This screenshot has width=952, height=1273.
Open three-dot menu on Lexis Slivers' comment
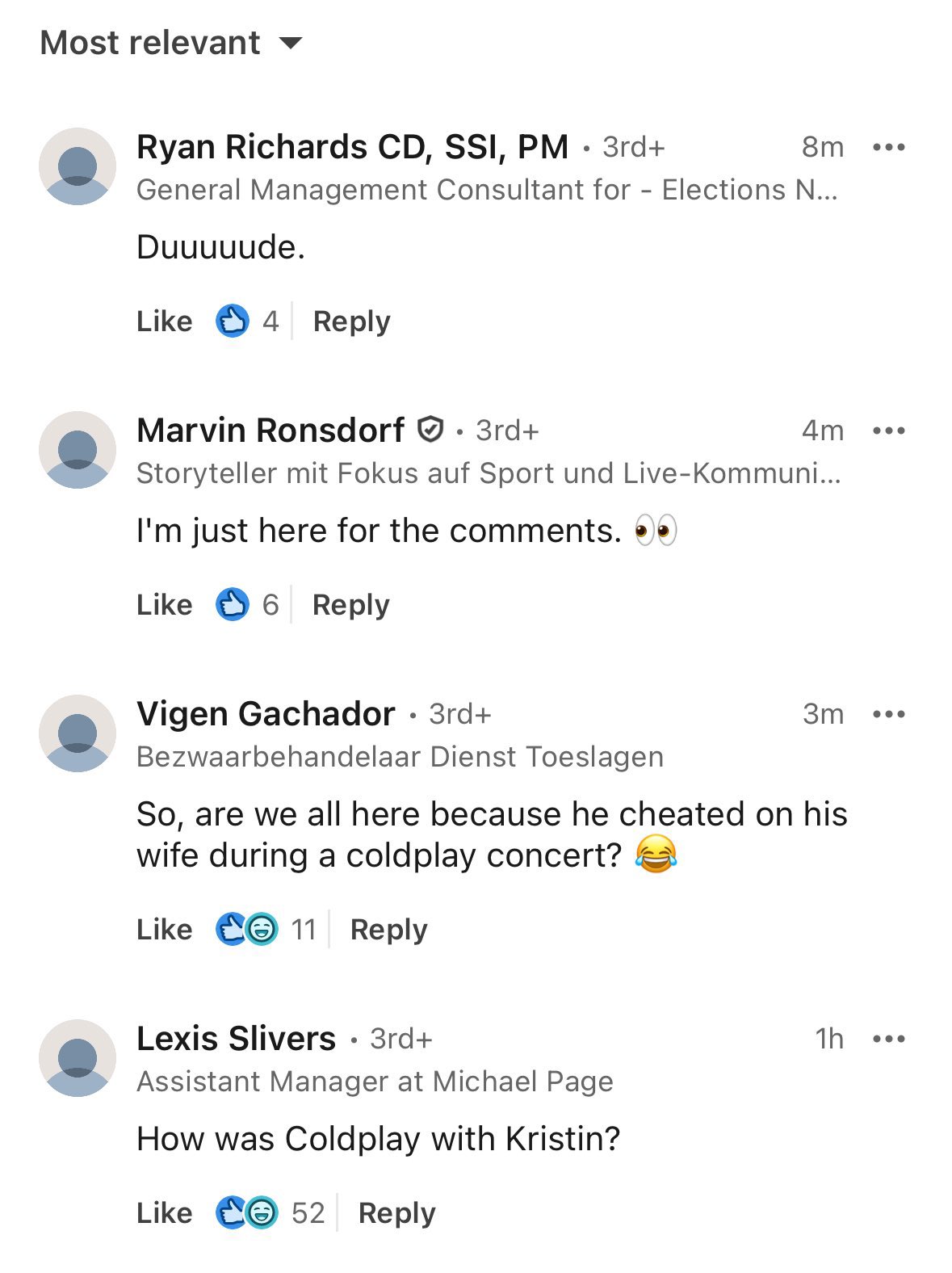click(x=889, y=1039)
